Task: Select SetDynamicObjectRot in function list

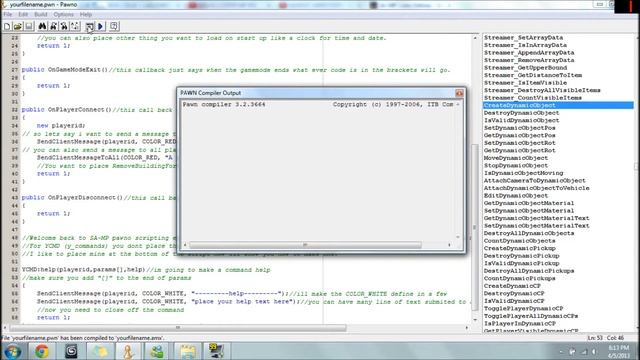Action: point(519,143)
